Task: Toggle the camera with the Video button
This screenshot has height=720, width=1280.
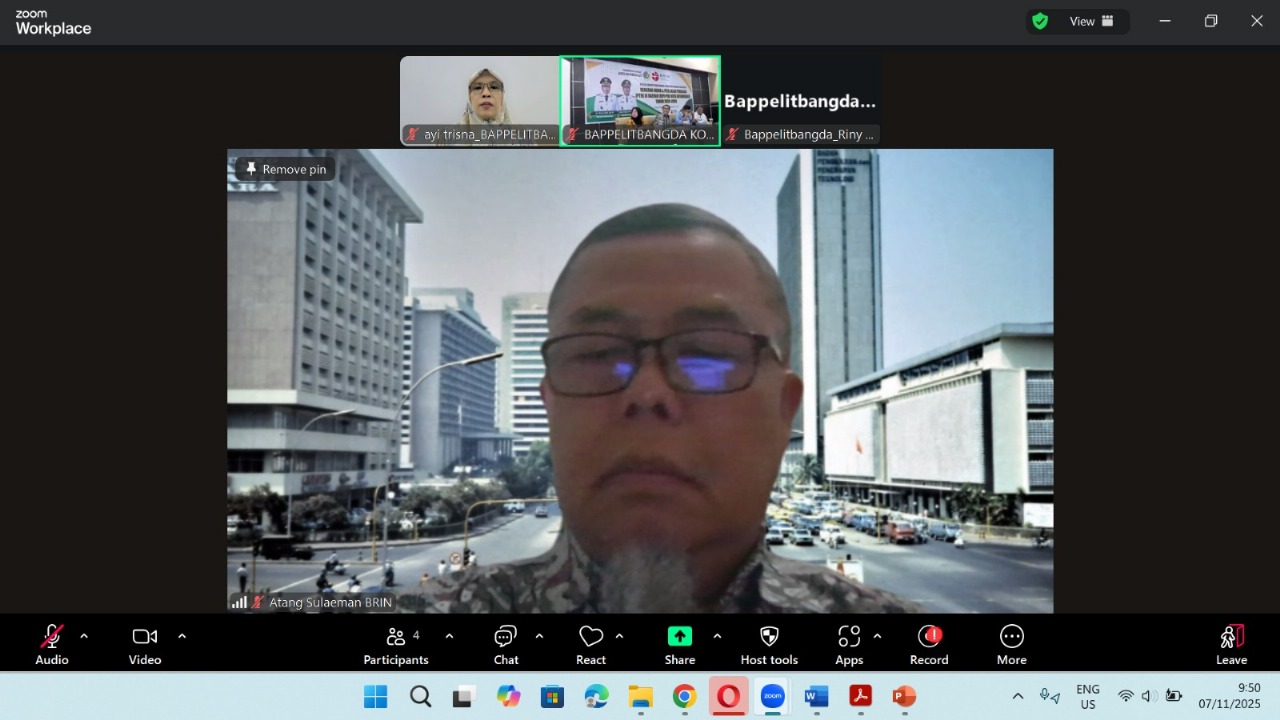Action: [145, 644]
